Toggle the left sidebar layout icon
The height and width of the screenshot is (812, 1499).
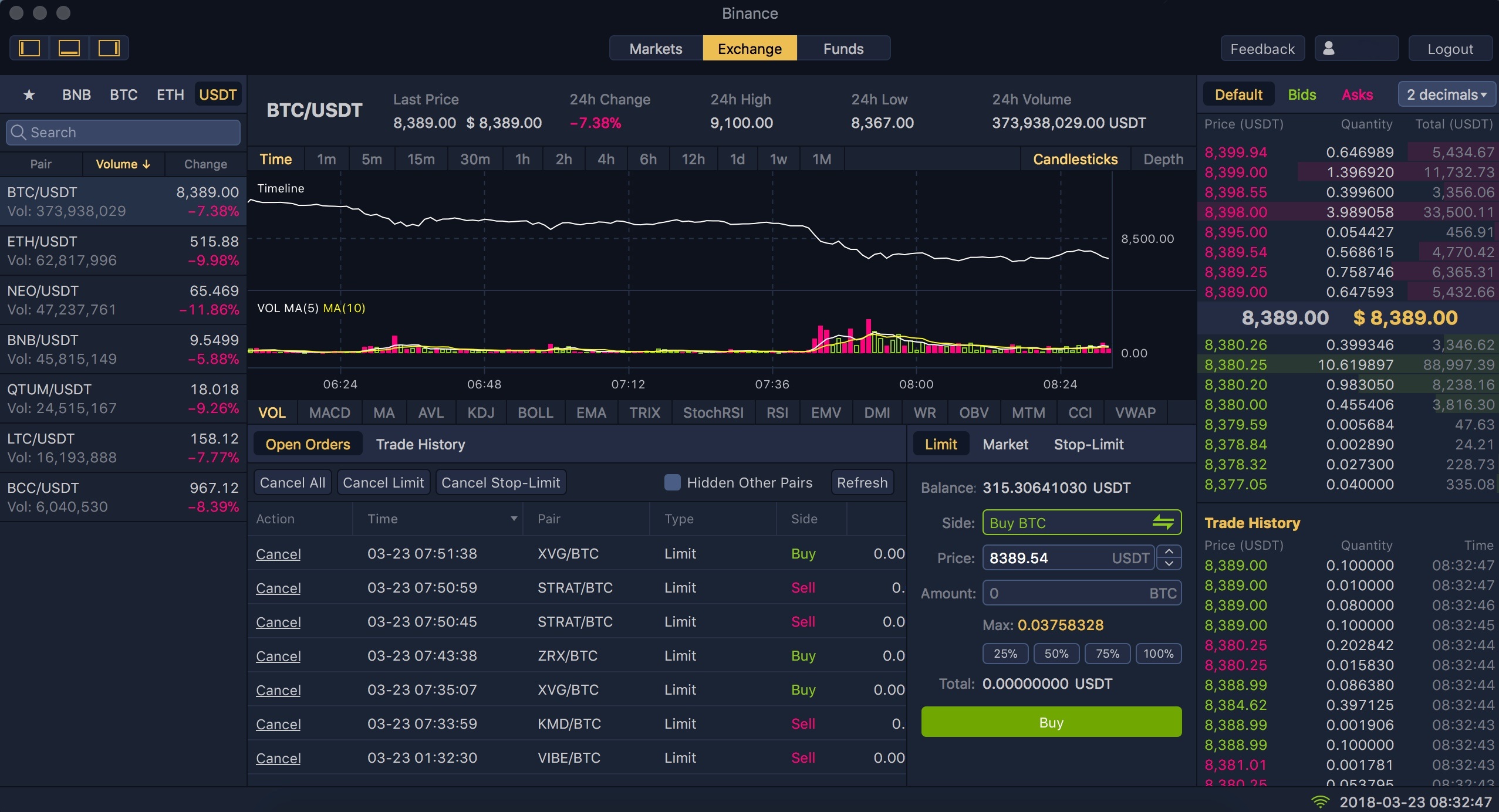click(29, 48)
